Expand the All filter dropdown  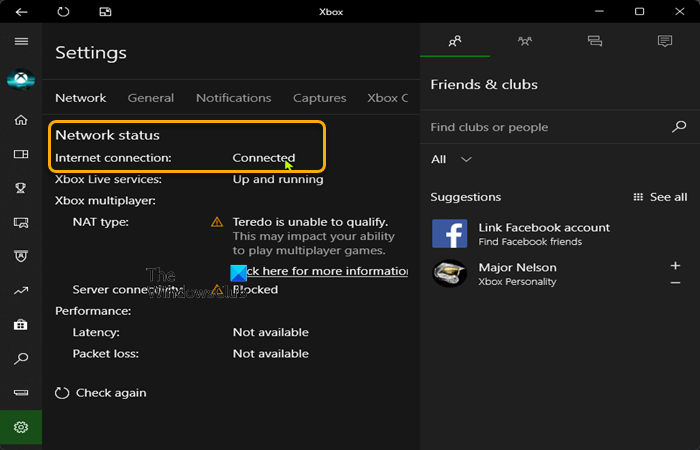coord(451,159)
